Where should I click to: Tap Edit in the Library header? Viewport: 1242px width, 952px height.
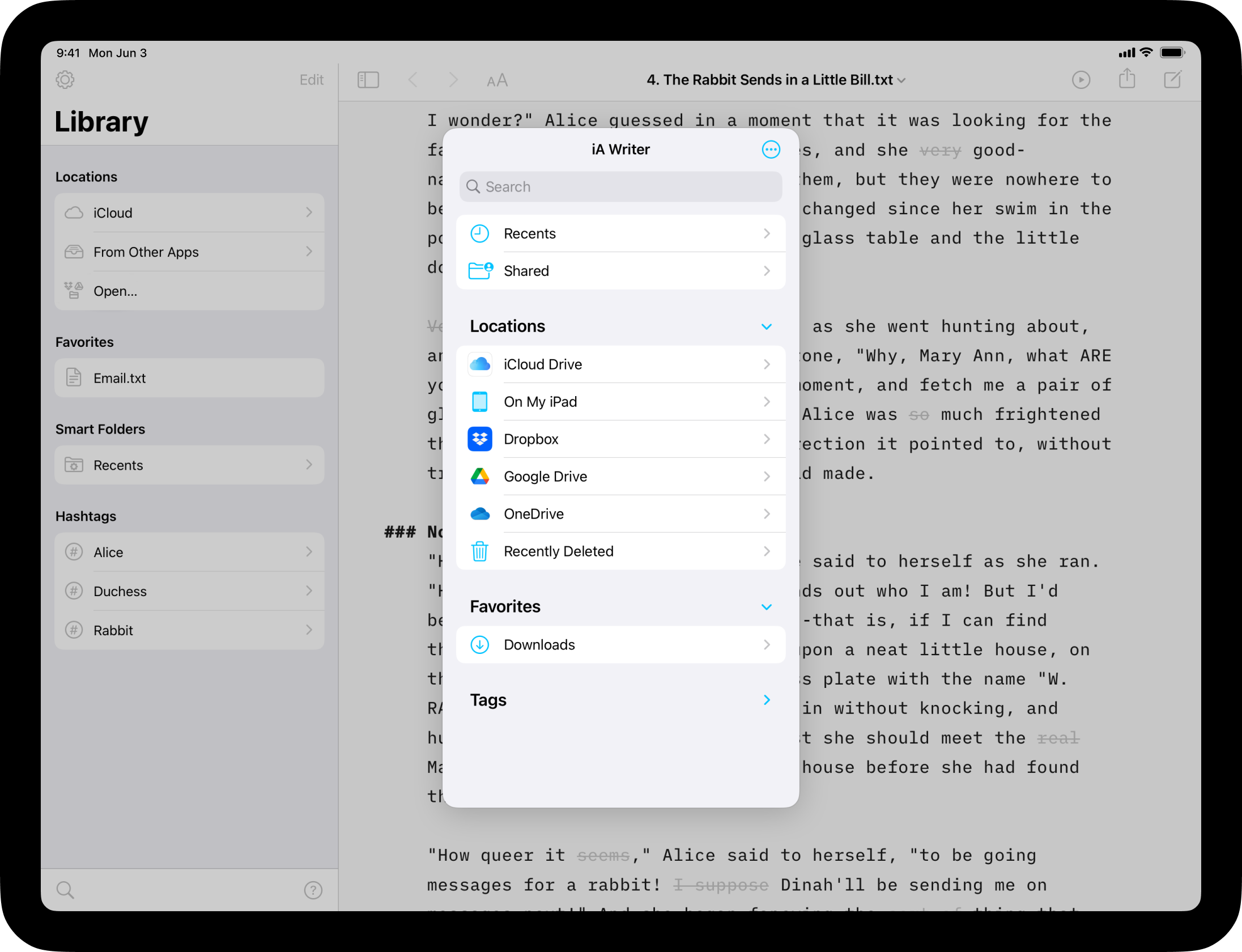click(312, 80)
